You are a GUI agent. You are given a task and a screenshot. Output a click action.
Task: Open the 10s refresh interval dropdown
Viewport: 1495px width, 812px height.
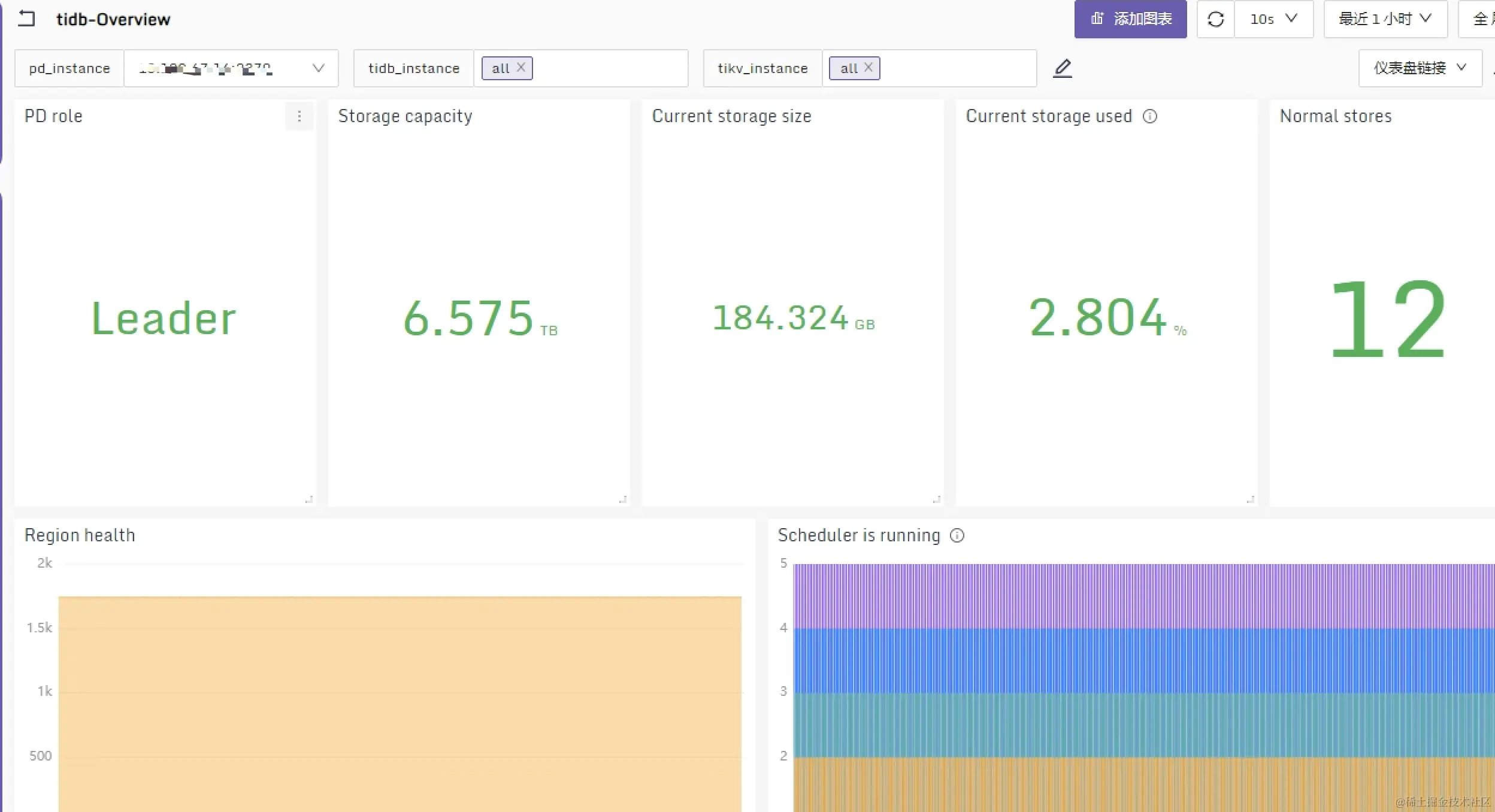(x=1273, y=19)
